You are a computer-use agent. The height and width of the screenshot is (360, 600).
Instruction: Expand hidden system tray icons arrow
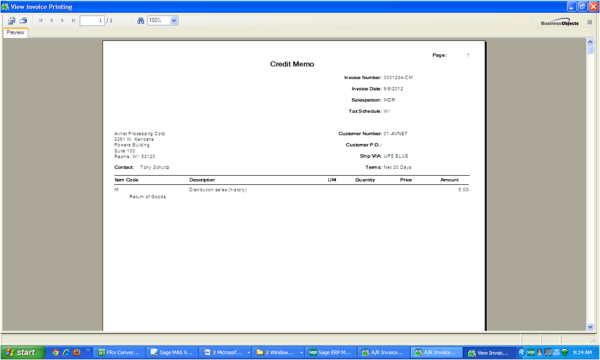[x=522, y=352]
